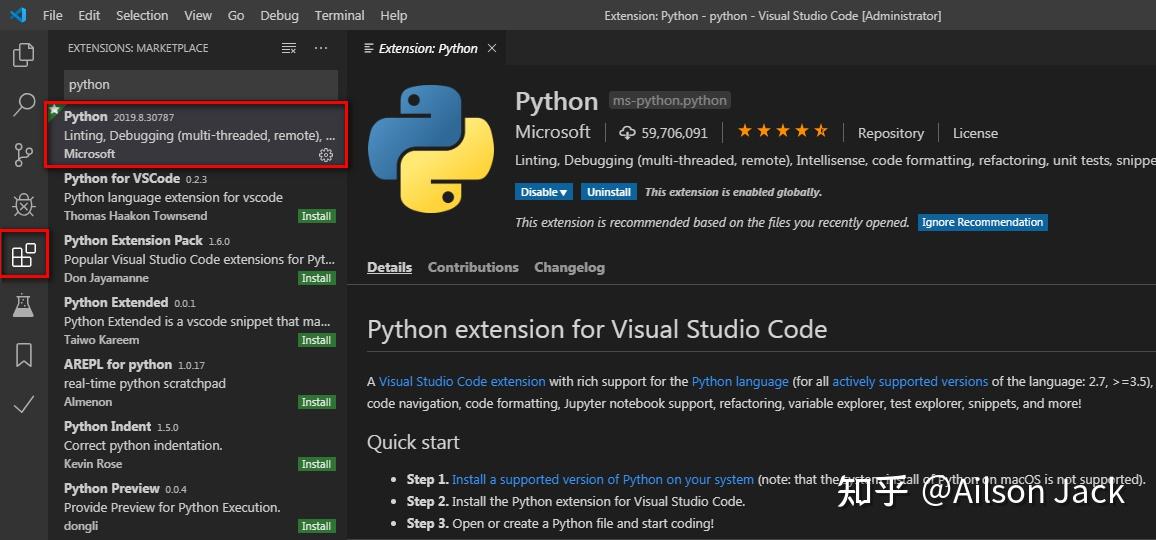This screenshot has height=540, width=1156.
Task: Open the Source Control view
Action: tap(24, 155)
